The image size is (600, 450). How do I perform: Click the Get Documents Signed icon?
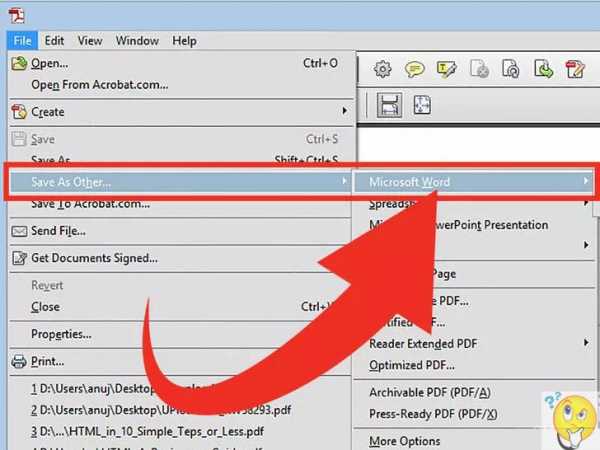[19, 258]
